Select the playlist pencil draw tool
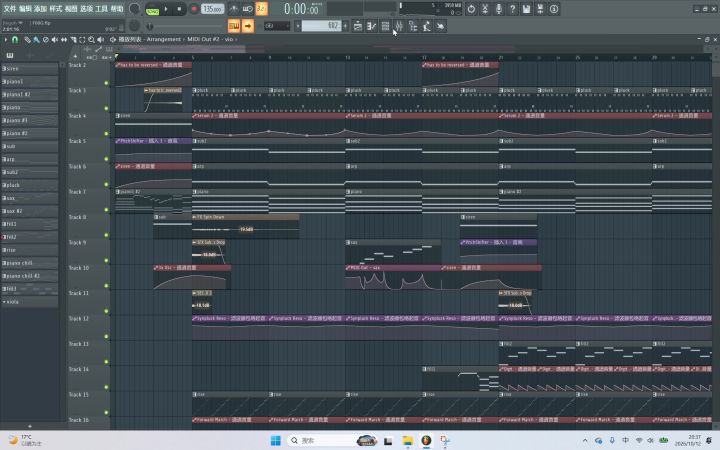Image resolution: width=720 pixels, height=450 pixels. [x=28, y=40]
